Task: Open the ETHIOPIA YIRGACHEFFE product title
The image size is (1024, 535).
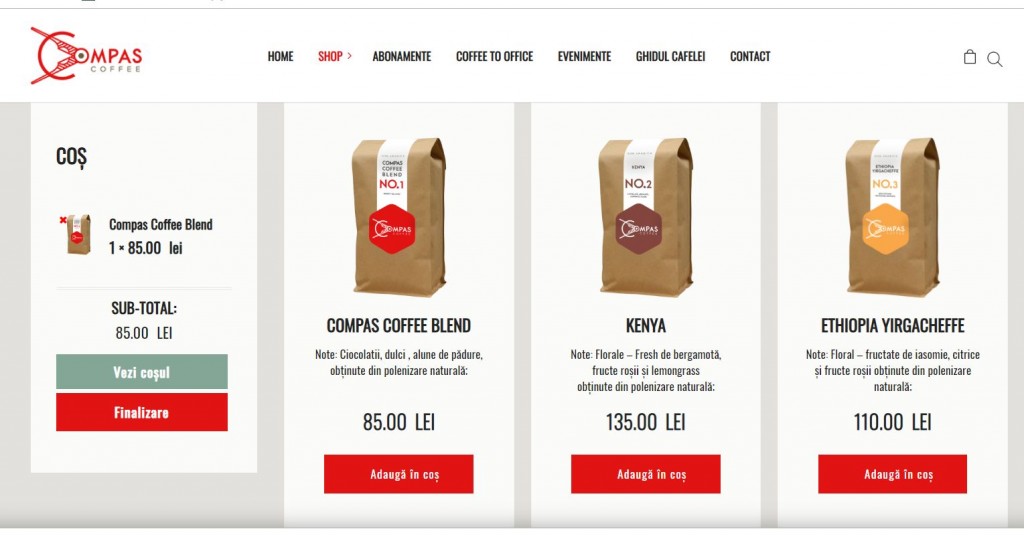Action: click(x=892, y=325)
